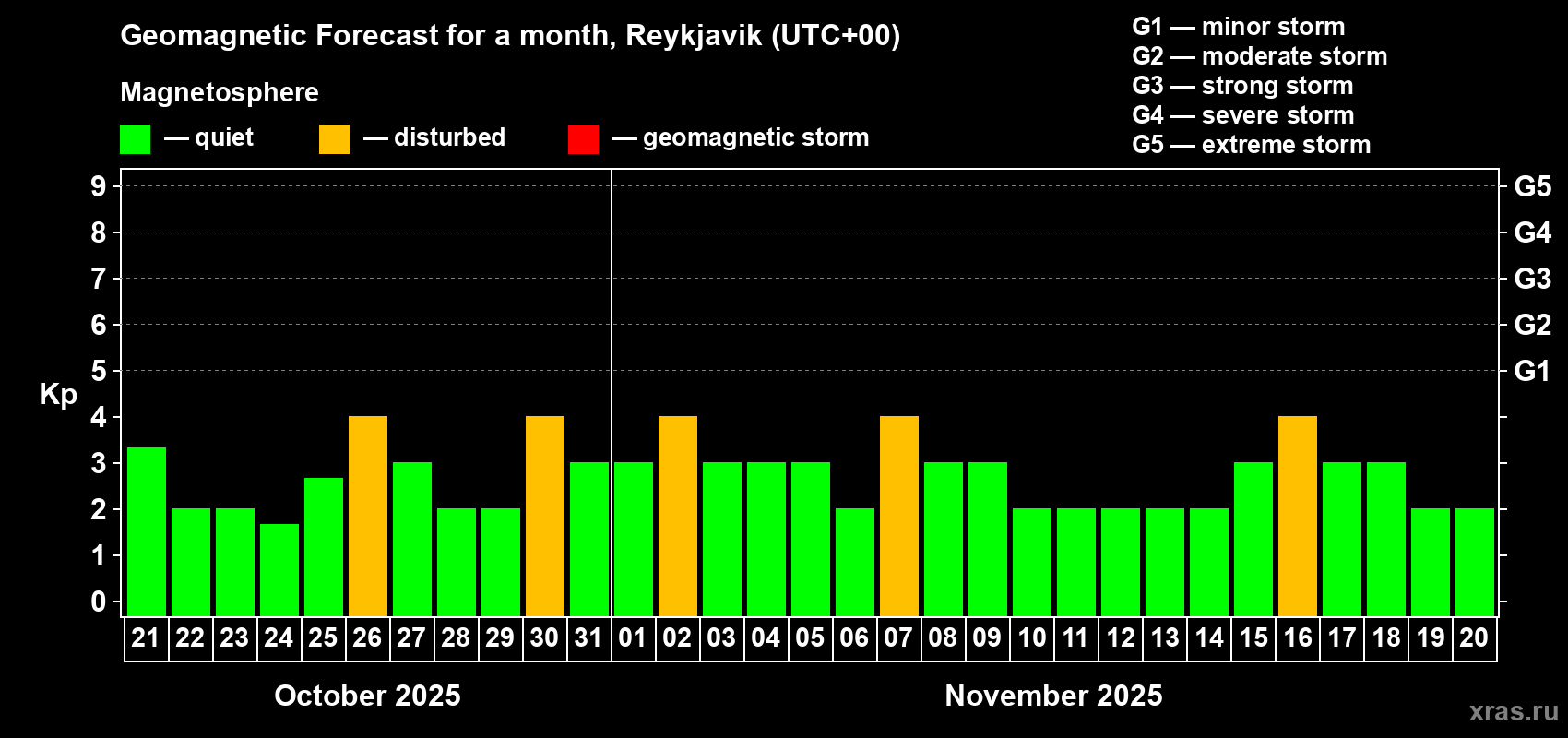
Task: Click the date label 08
Action: tap(943, 637)
